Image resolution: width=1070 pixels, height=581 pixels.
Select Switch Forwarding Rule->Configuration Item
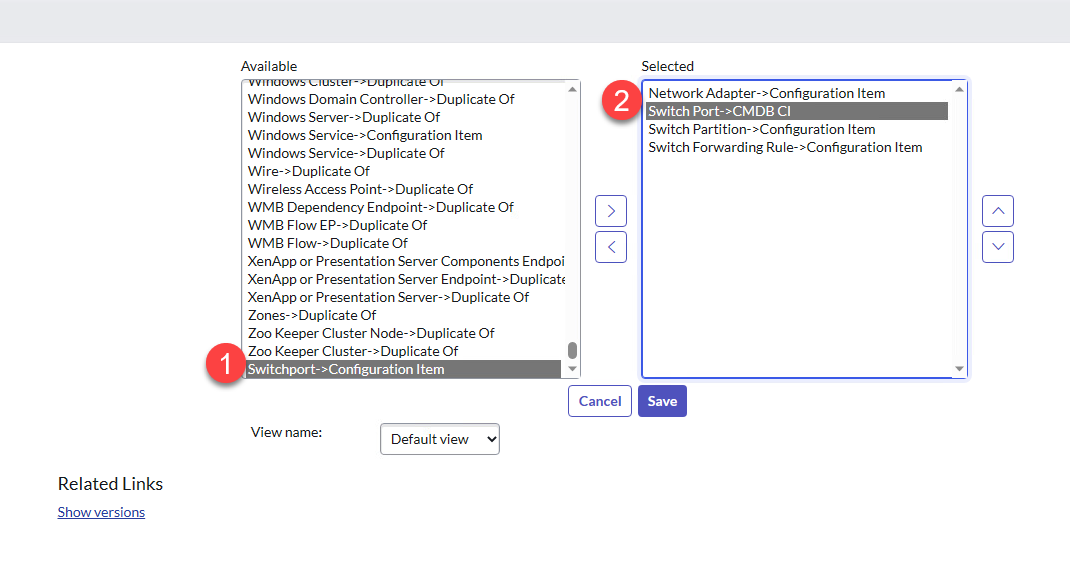(x=797, y=147)
